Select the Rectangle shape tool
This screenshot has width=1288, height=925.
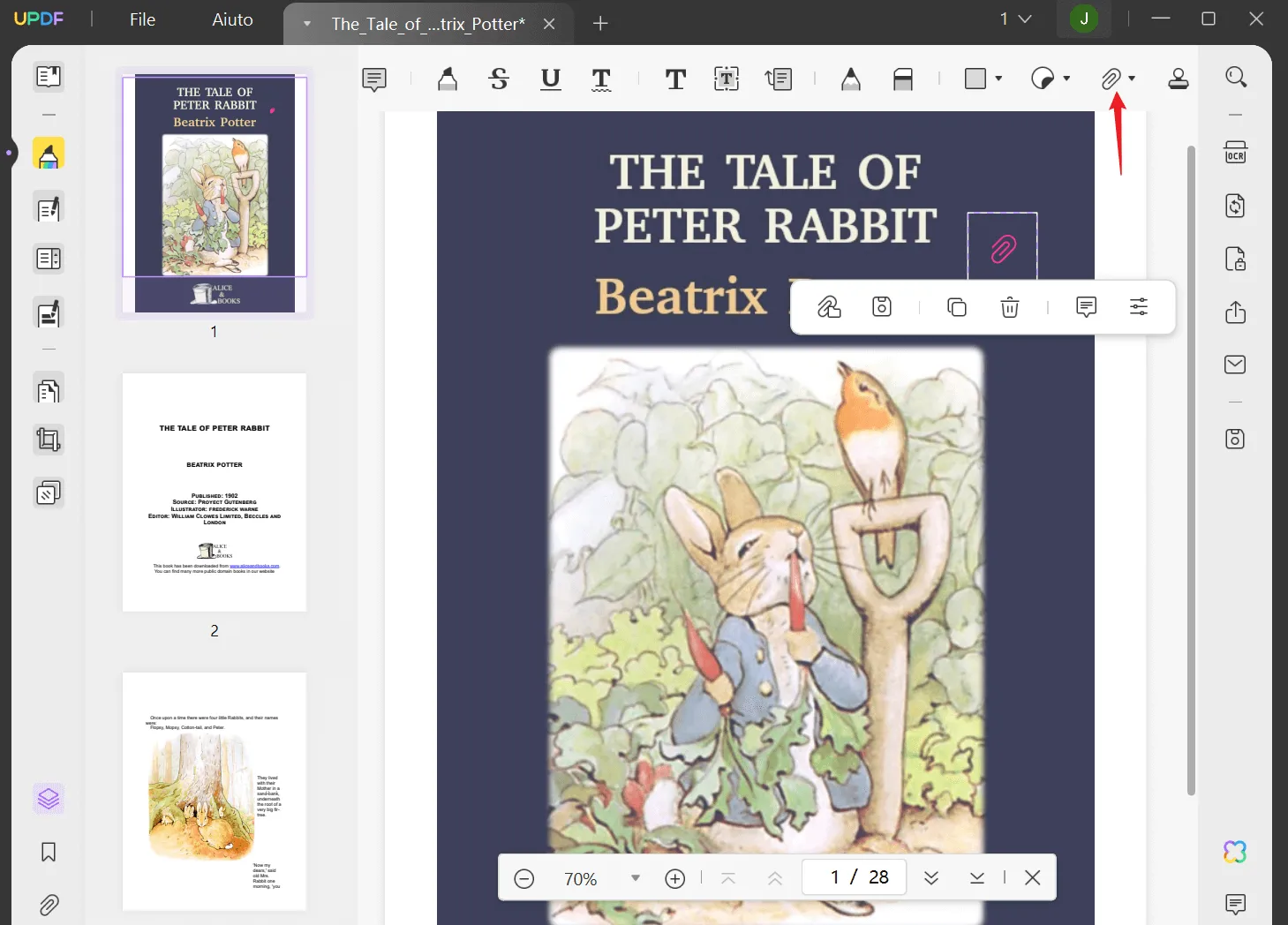point(975,79)
